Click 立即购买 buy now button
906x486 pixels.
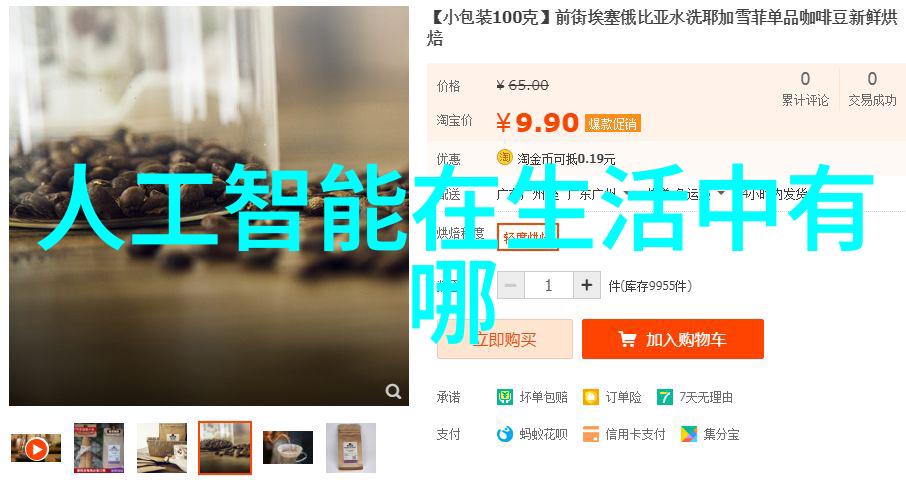click(505, 339)
